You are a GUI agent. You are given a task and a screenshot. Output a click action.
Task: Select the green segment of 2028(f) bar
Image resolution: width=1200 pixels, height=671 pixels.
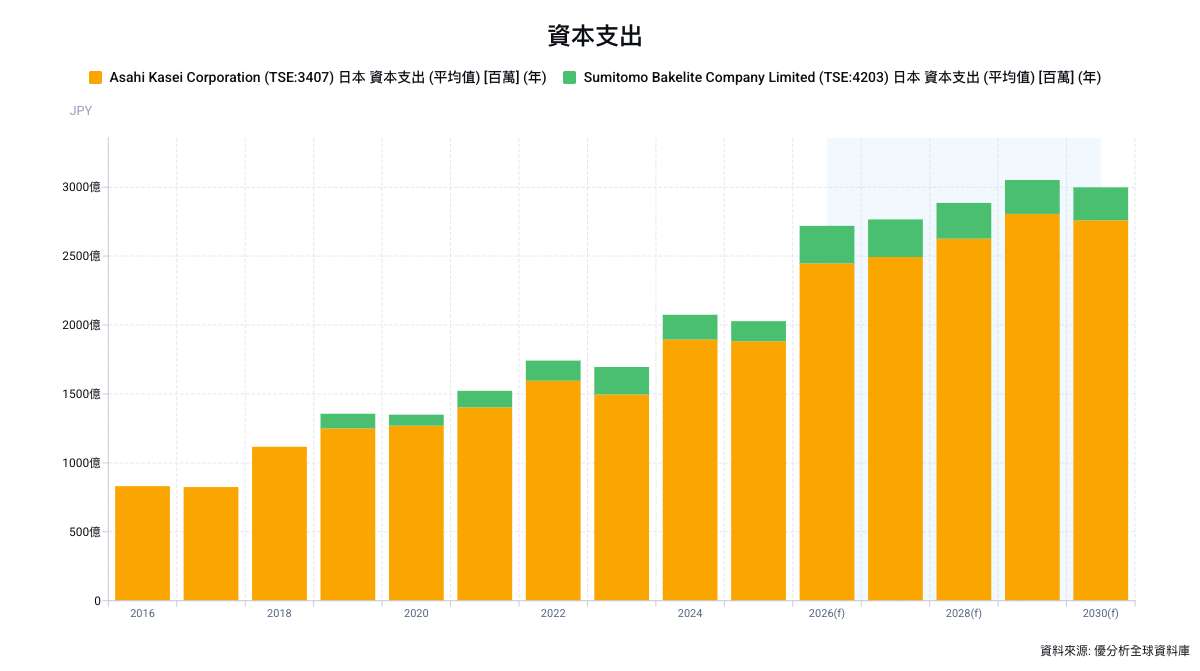[x=964, y=221]
